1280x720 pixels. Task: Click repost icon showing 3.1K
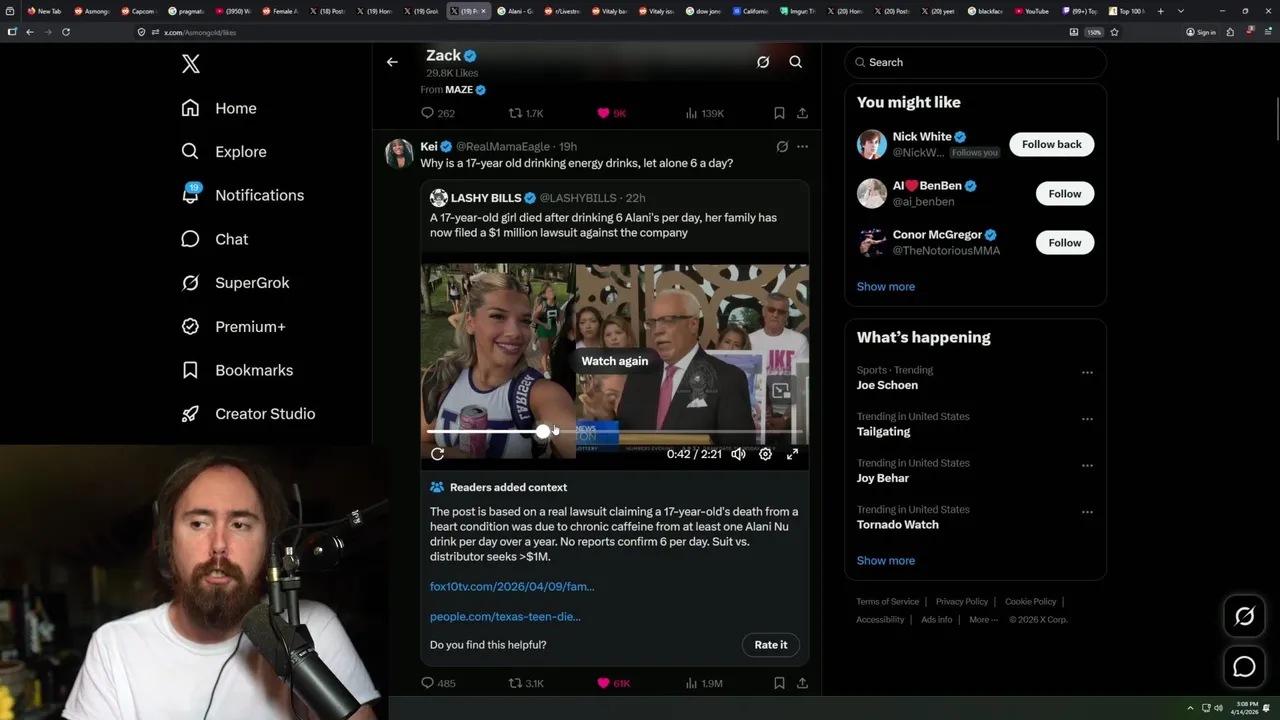pos(515,683)
